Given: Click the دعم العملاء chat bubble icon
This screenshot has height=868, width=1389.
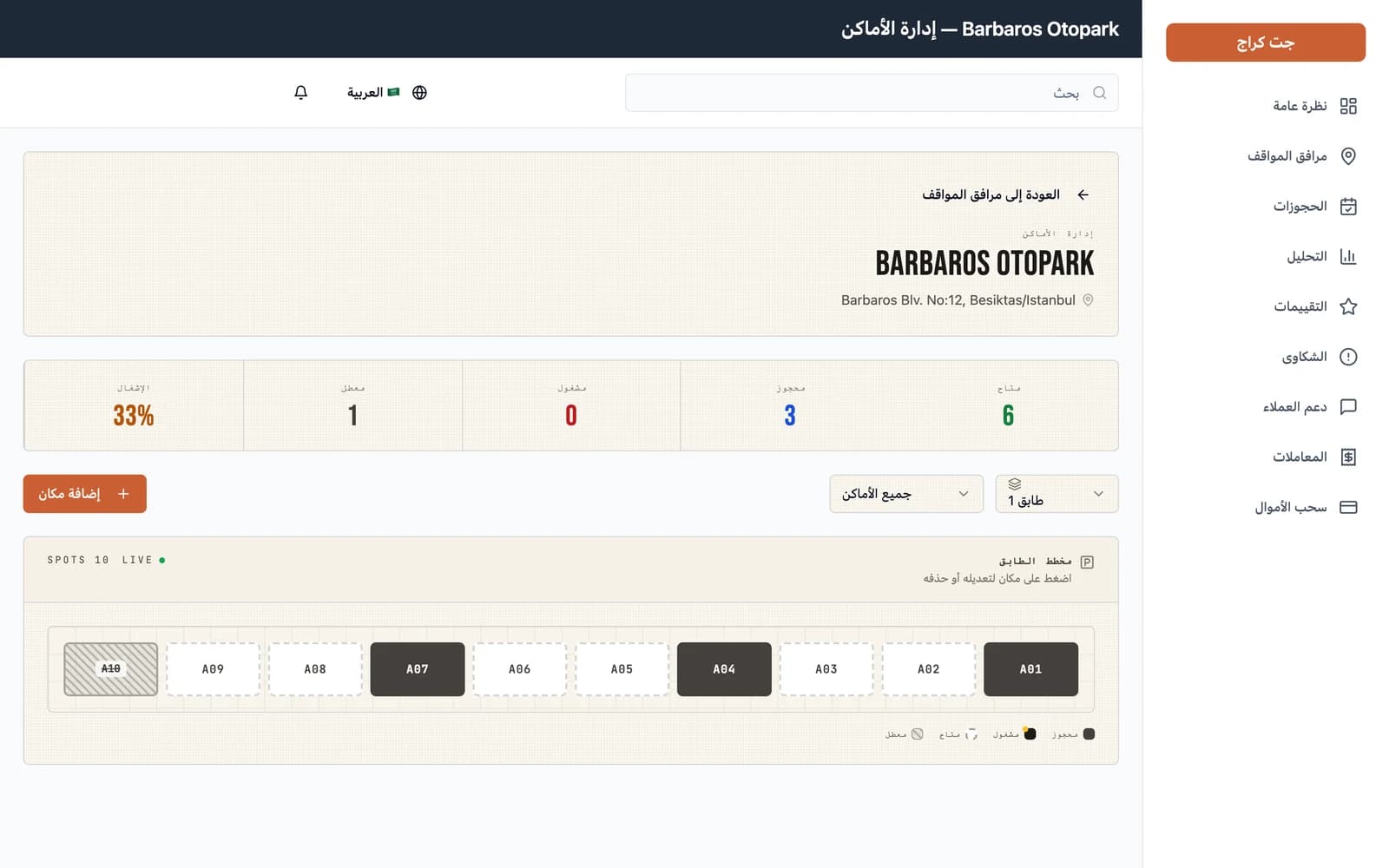Looking at the screenshot, I should (1348, 407).
